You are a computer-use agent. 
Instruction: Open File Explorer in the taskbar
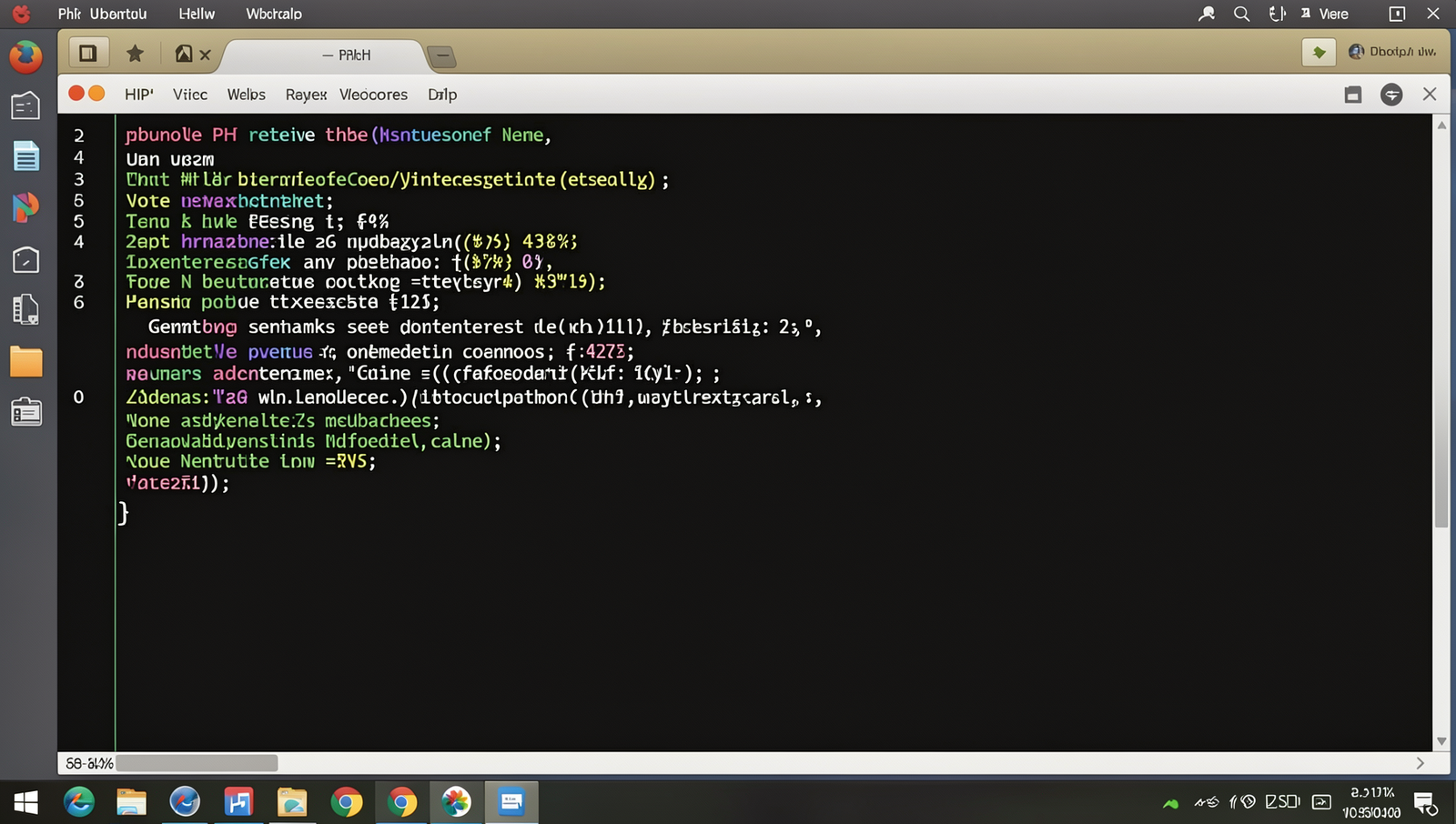[131, 802]
